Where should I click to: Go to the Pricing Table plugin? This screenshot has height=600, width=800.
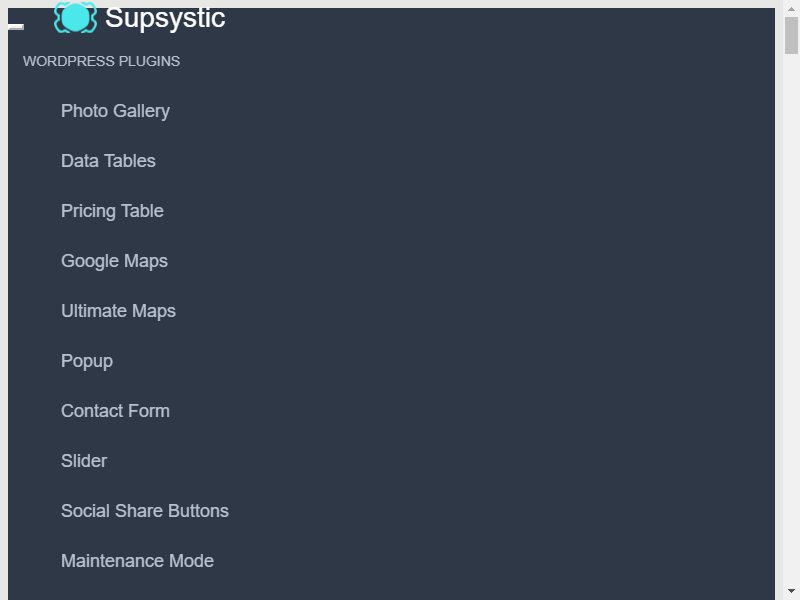[112, 211]
